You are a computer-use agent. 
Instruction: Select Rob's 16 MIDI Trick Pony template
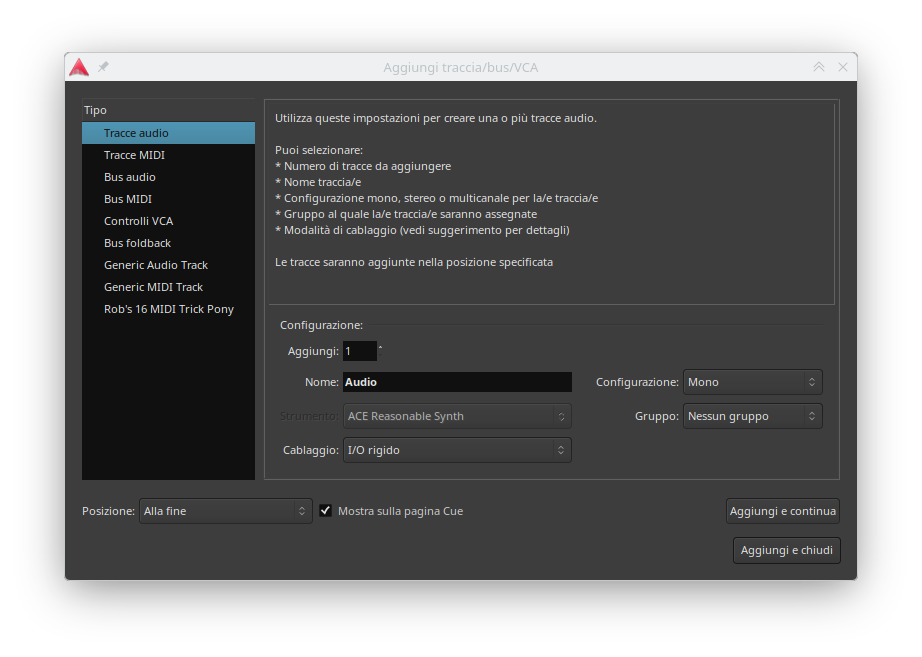(x=169, y=309)
